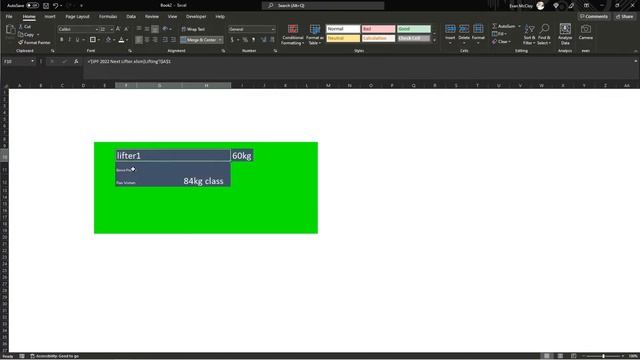Toggle Wrap Text
The width and height of the screenshot is (640, 360).
[193, 29]
